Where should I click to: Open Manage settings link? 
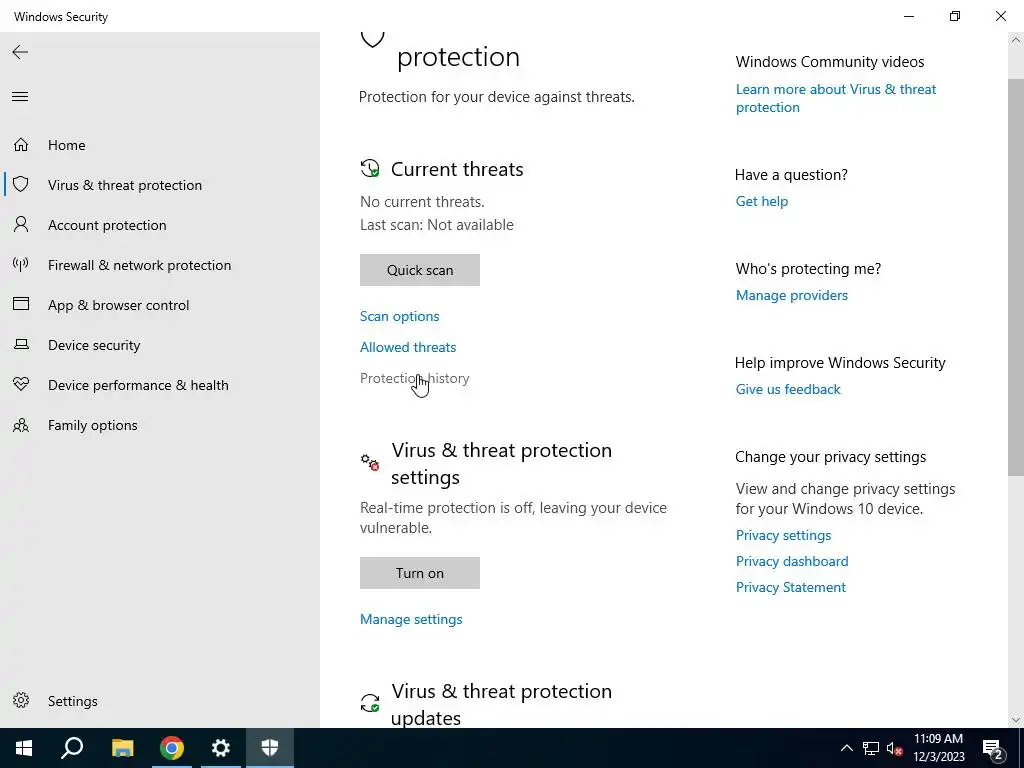coord(411,619)
